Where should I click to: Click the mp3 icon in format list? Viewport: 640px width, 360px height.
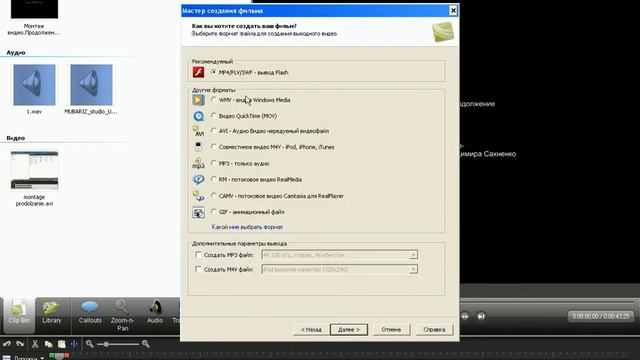coord(198,163)
